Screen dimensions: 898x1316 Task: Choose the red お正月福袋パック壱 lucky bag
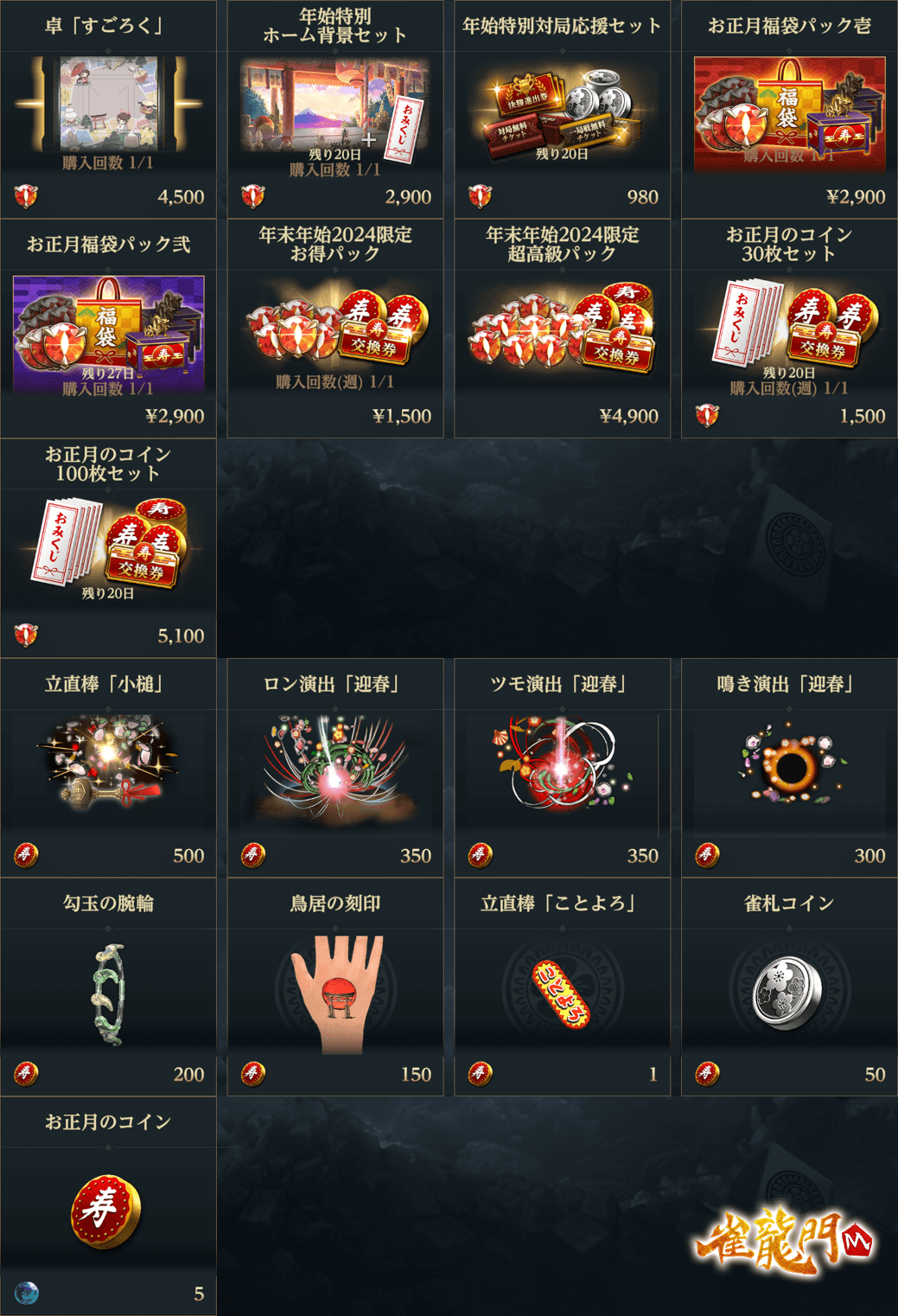789,113
